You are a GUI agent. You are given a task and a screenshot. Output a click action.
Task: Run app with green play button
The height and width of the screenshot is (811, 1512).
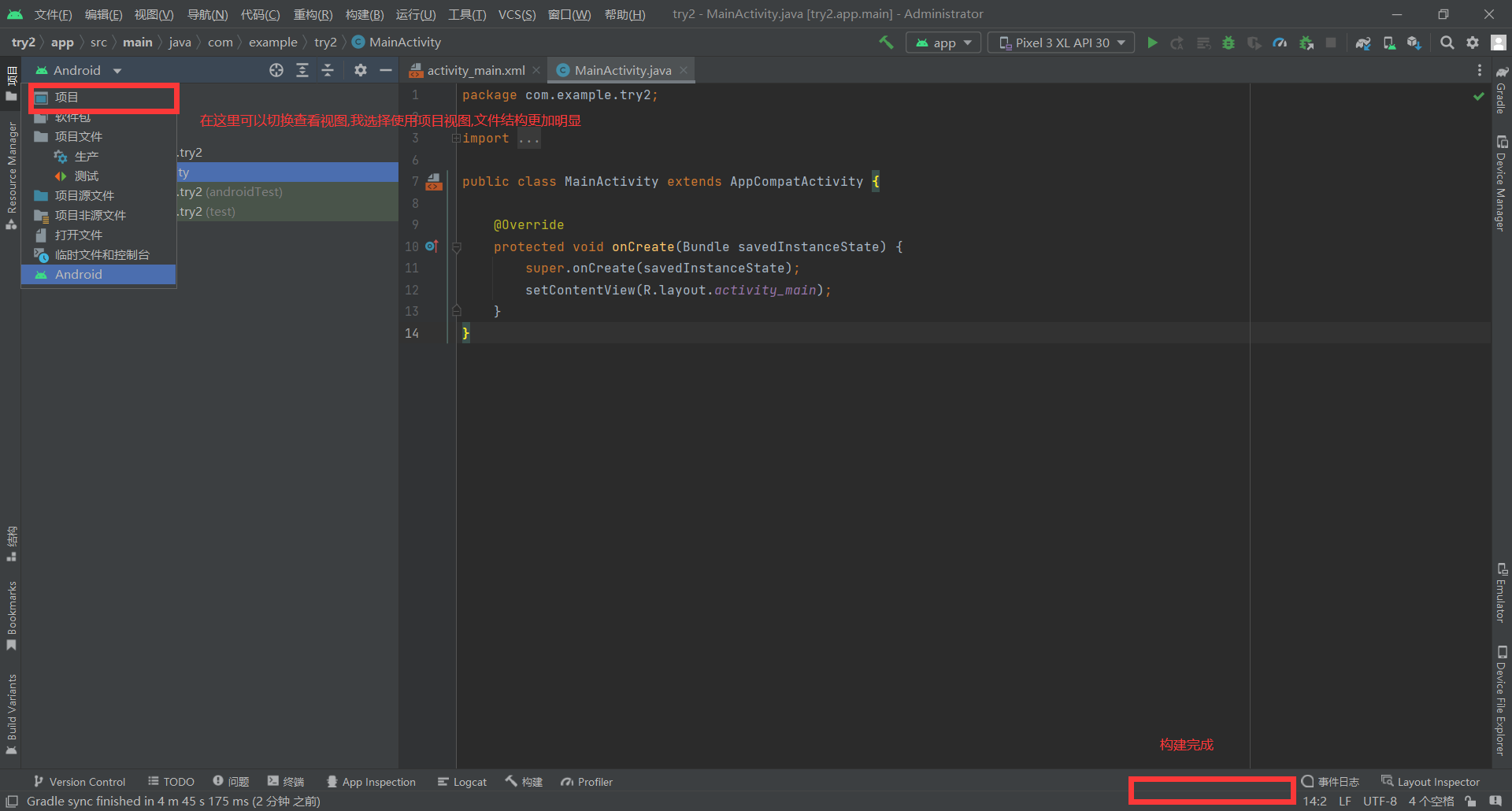(1152, 43)
